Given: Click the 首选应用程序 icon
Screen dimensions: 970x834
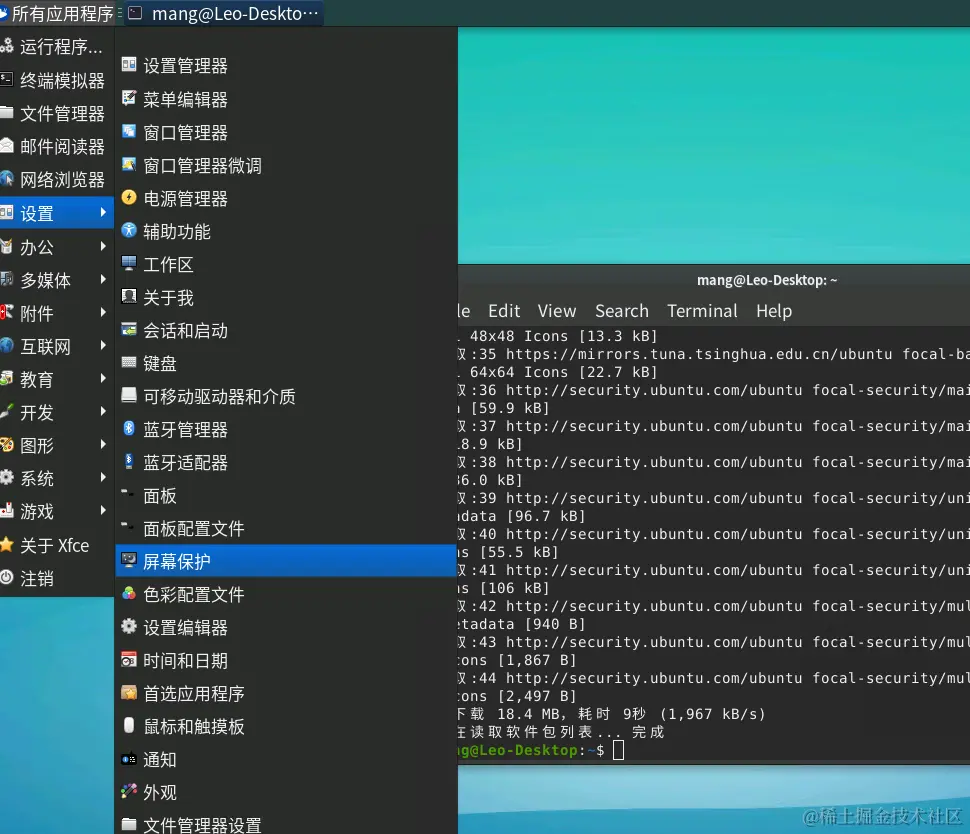Looking at the screenshot, I should point(129,692).
